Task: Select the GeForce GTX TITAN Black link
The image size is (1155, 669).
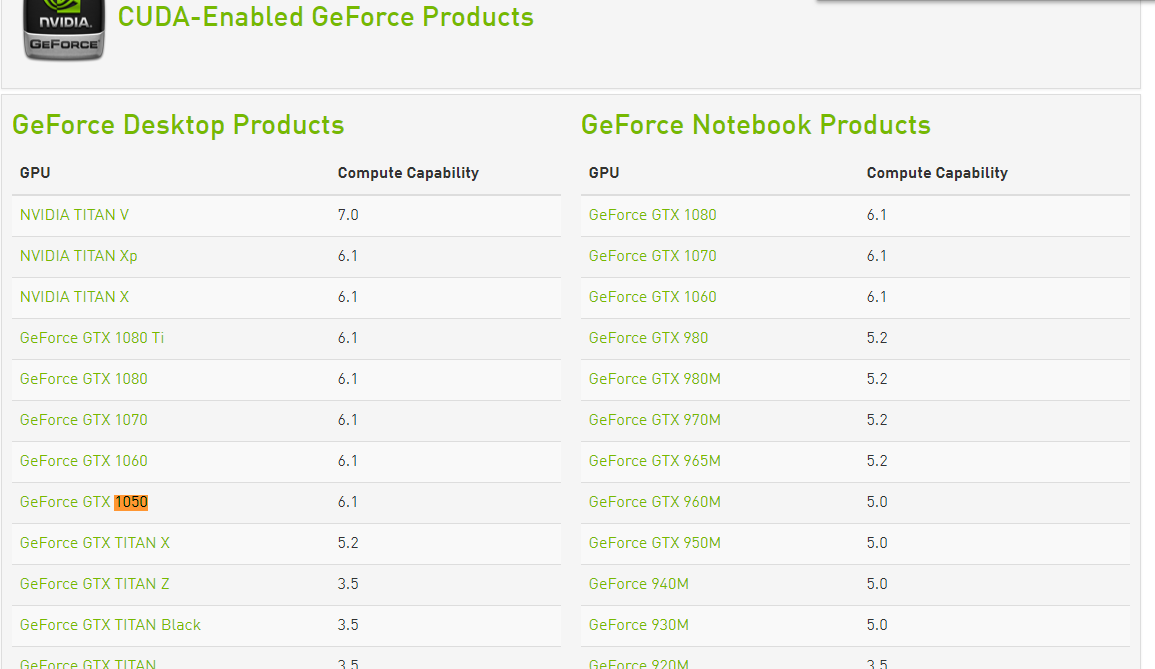Action: pos(110,625)
